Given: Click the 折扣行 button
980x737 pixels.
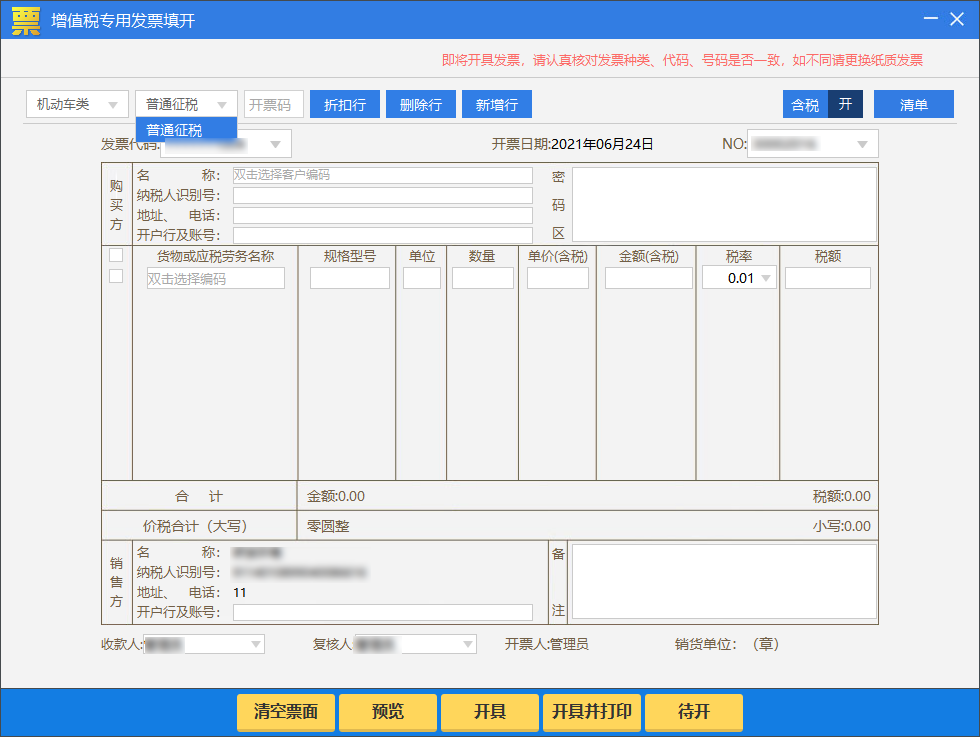Looking at the screenshot, I should pos(345,104).
